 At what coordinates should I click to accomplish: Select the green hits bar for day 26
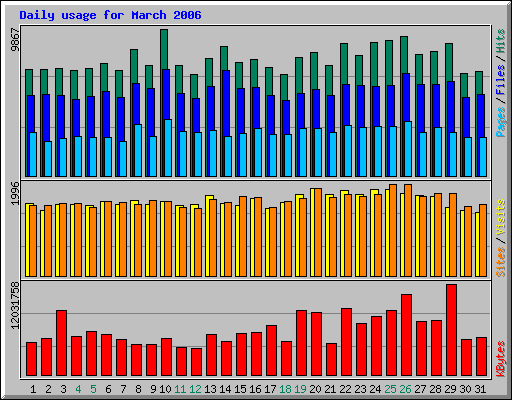404,55
